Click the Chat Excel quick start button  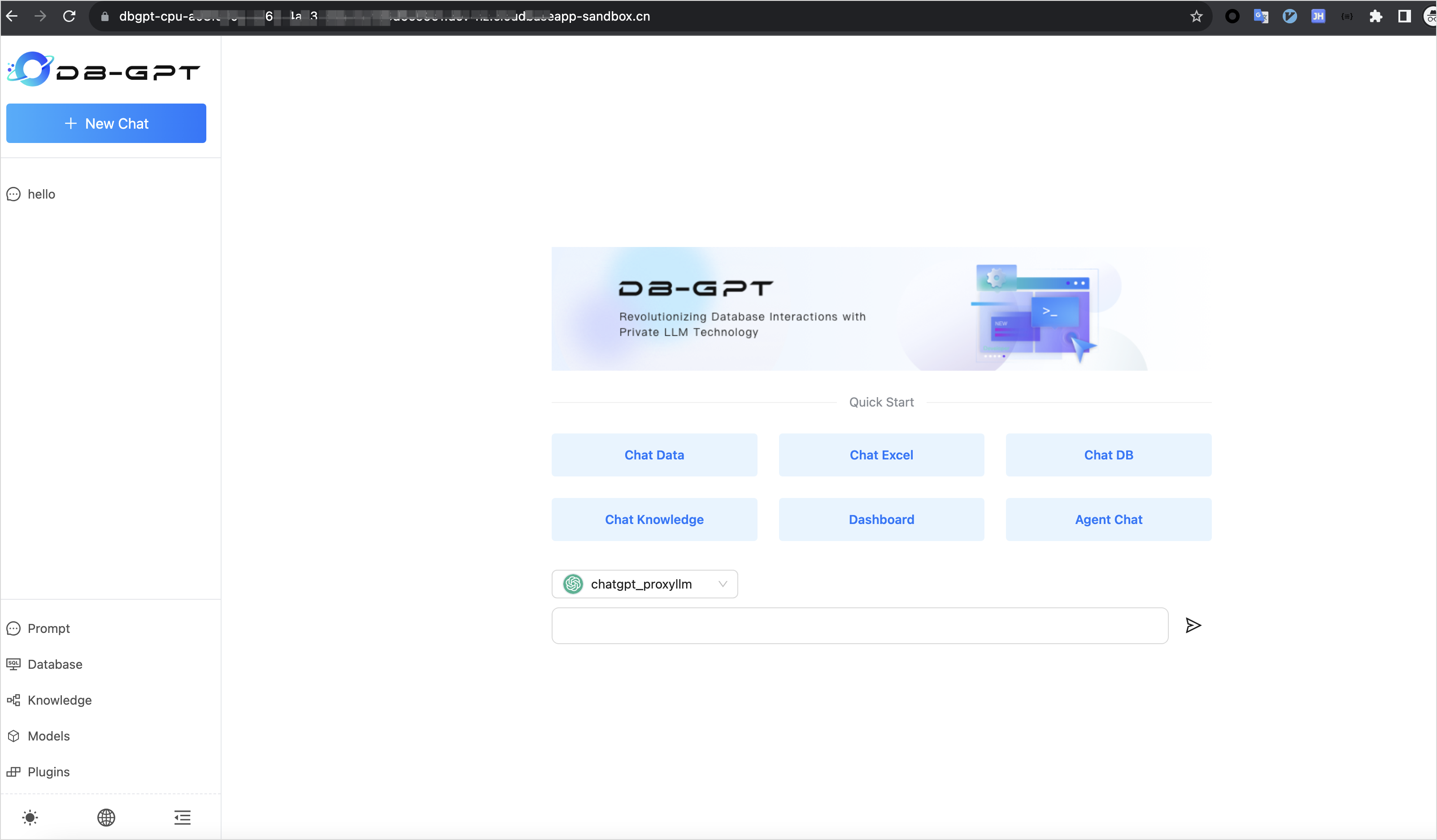[x=881, y=455]
